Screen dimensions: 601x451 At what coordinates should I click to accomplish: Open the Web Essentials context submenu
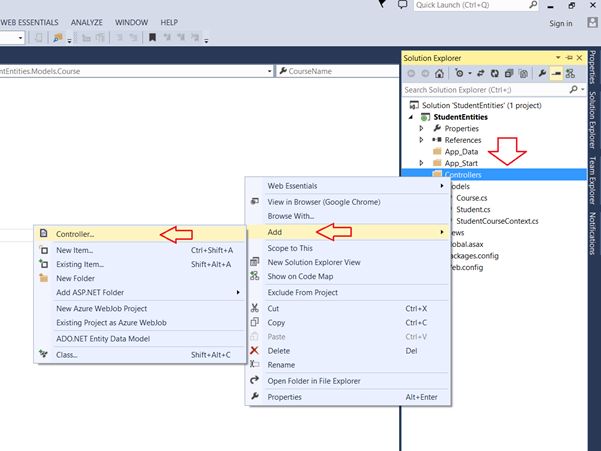(x=348, y=186)
